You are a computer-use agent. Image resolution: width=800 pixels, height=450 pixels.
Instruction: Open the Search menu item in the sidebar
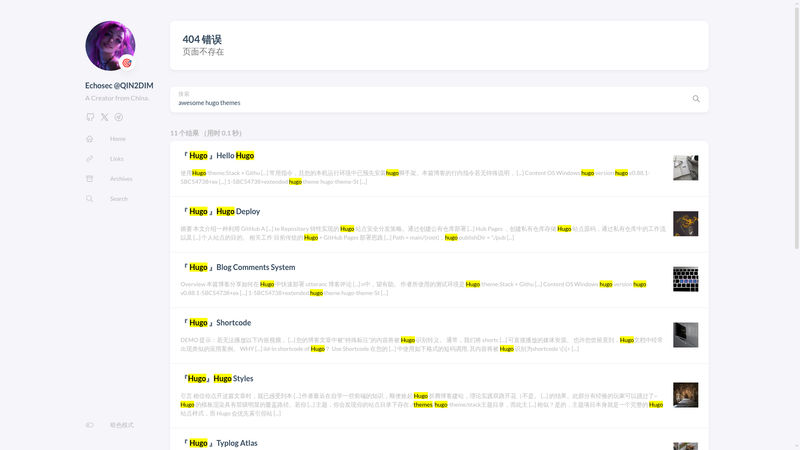tap(118, 198)
